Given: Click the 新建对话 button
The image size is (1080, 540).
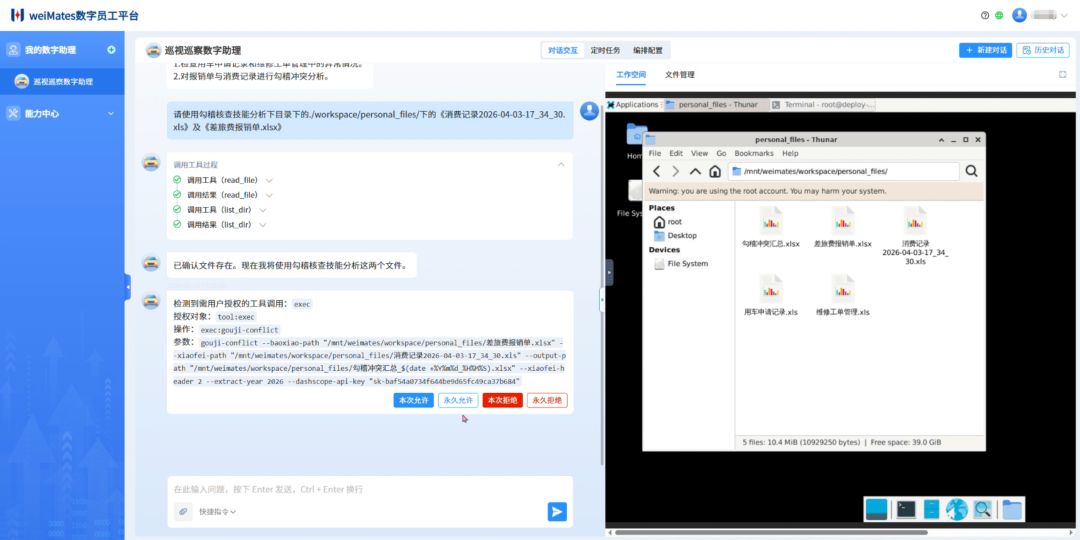Looking at the screenshot, I should pos(985,50).
